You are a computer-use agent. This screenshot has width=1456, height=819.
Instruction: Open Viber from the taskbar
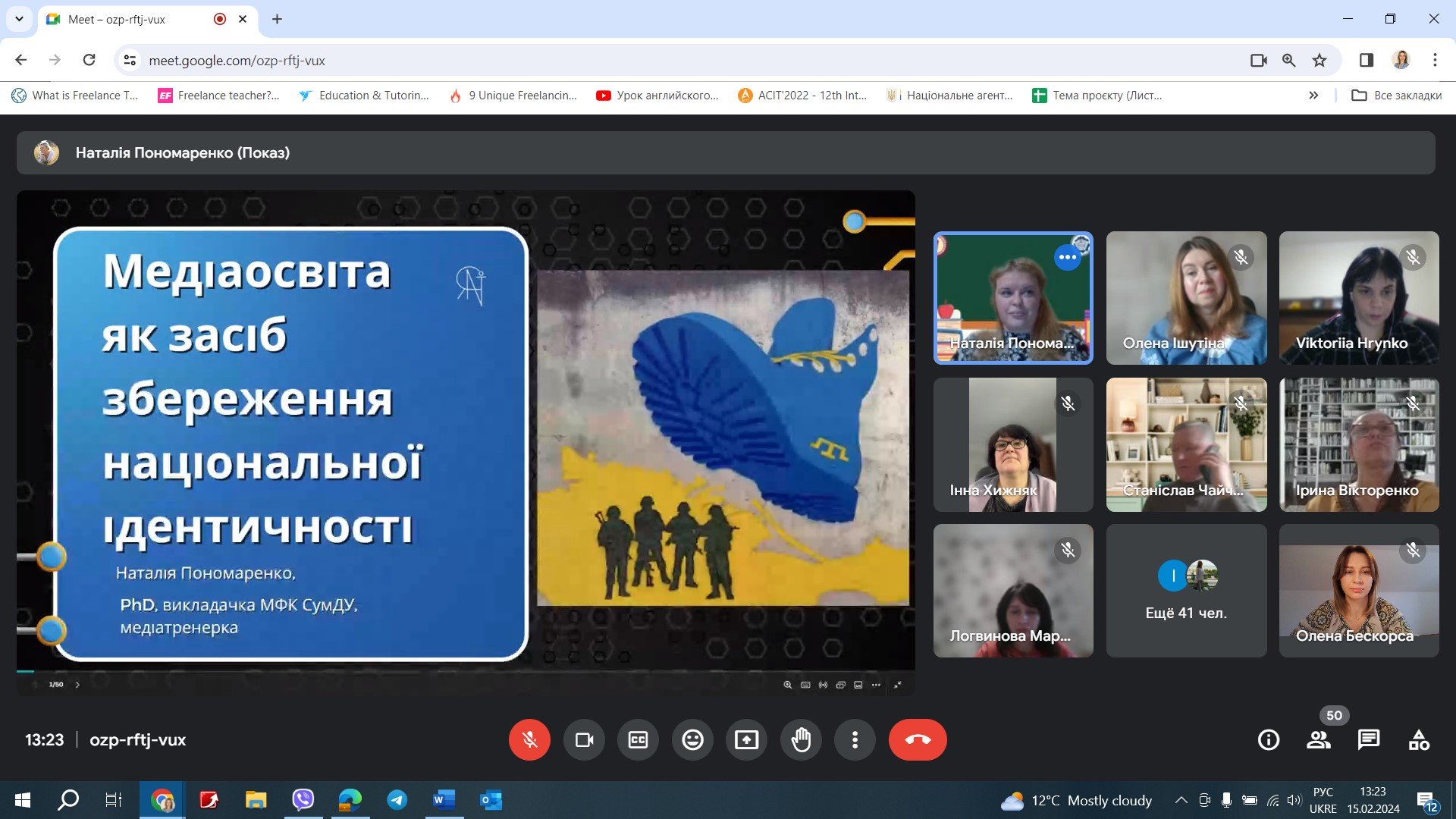(x=303, y=800)
